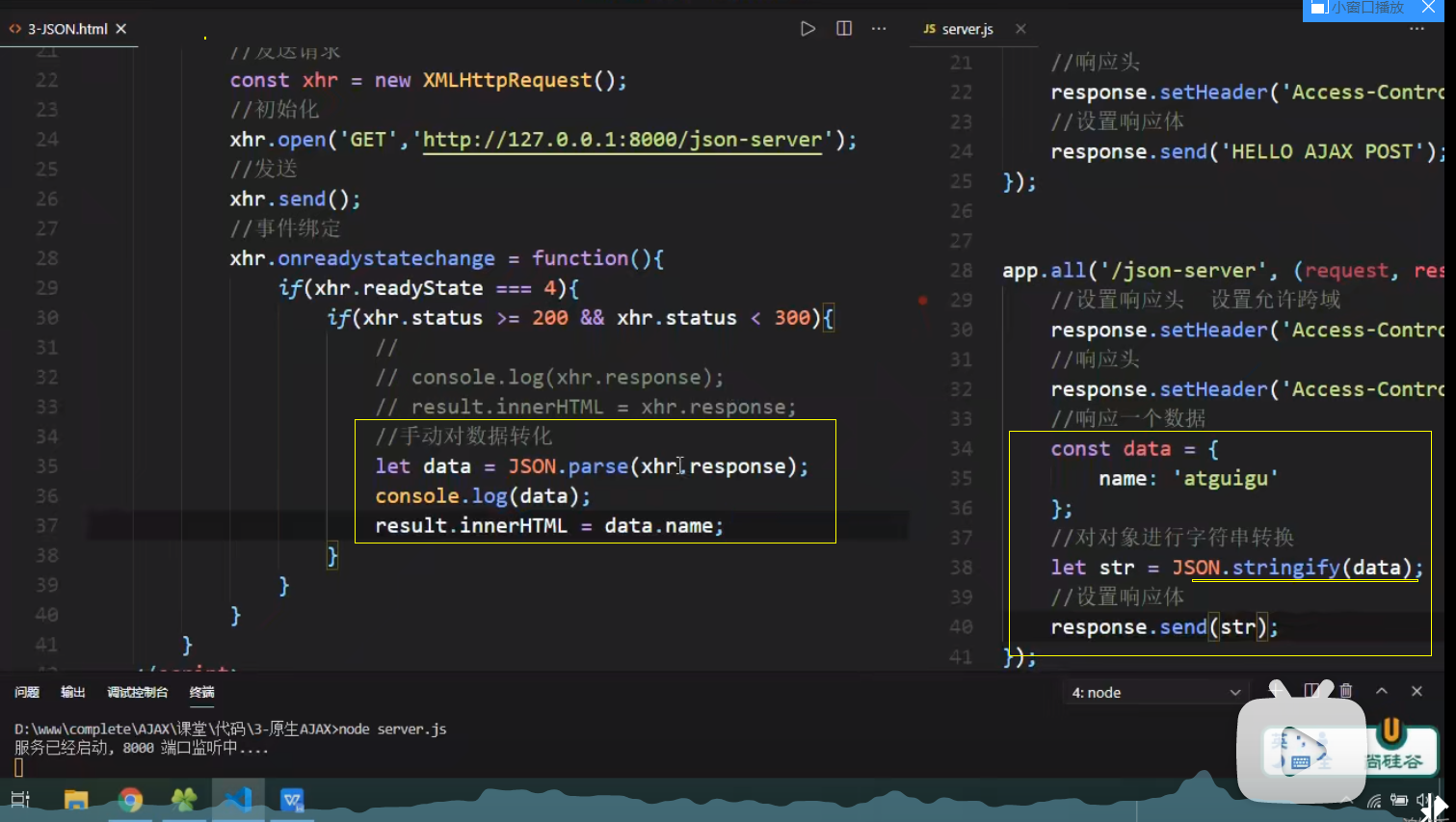The width and height of the screenshot is (1456, 822).
Task: Open the Wi-Fi network tray icon
Action: point(1375,801)
